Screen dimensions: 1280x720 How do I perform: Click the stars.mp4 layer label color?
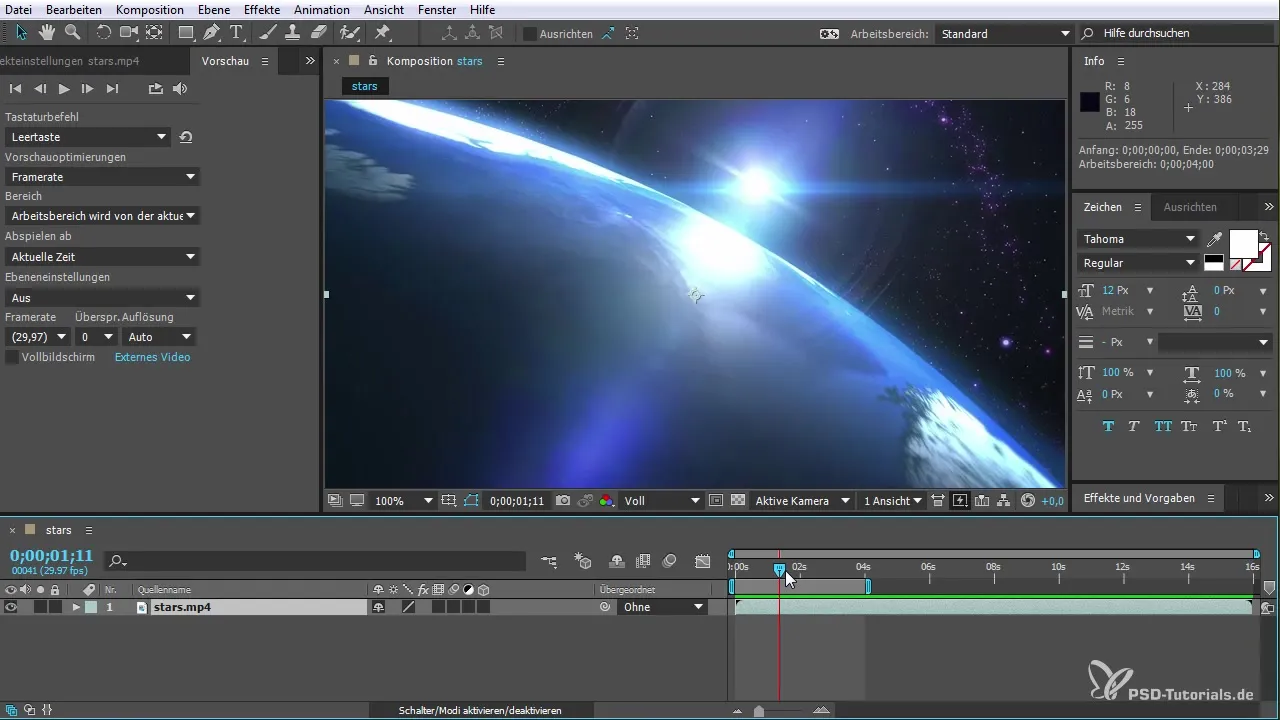click(x=91, y=607)
